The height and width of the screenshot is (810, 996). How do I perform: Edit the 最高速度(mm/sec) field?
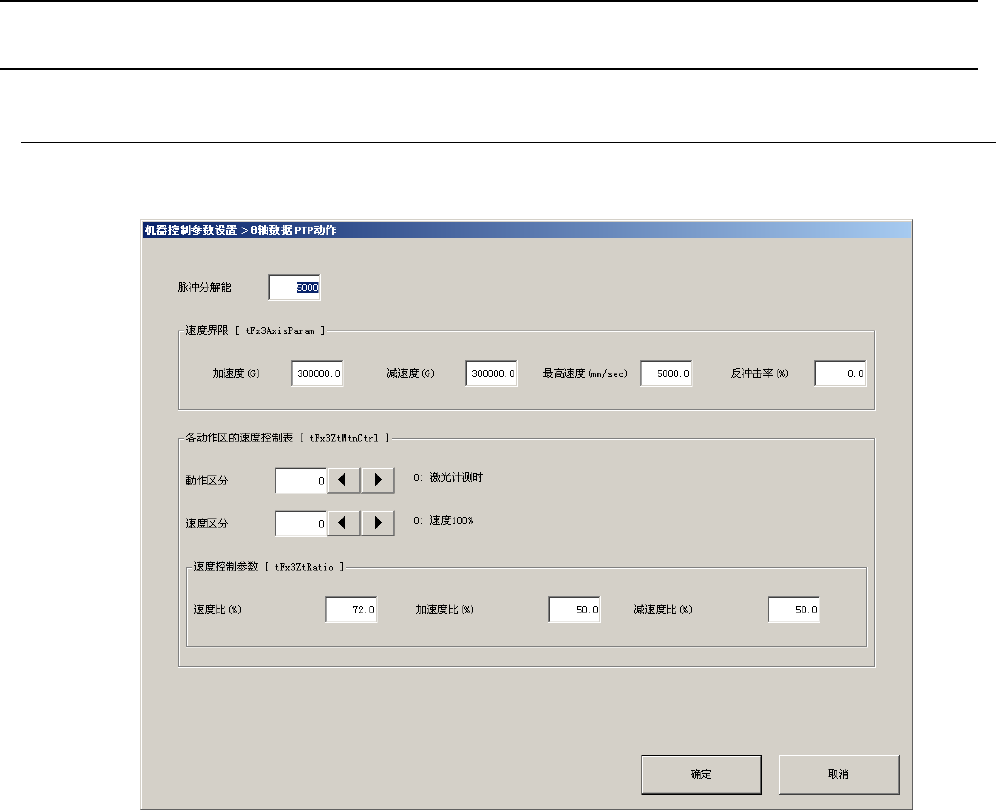point(666,373)
